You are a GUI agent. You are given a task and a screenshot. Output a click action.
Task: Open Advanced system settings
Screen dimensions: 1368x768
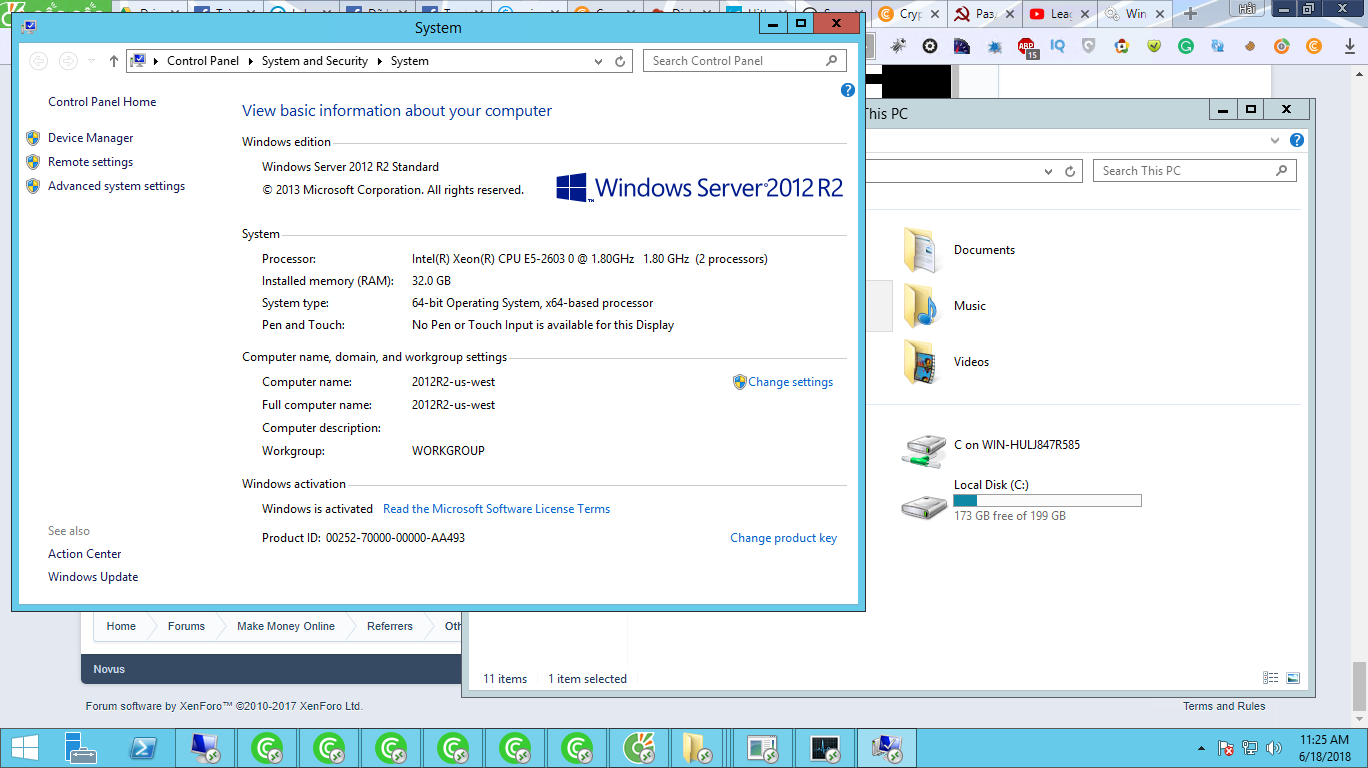point(116,186)
